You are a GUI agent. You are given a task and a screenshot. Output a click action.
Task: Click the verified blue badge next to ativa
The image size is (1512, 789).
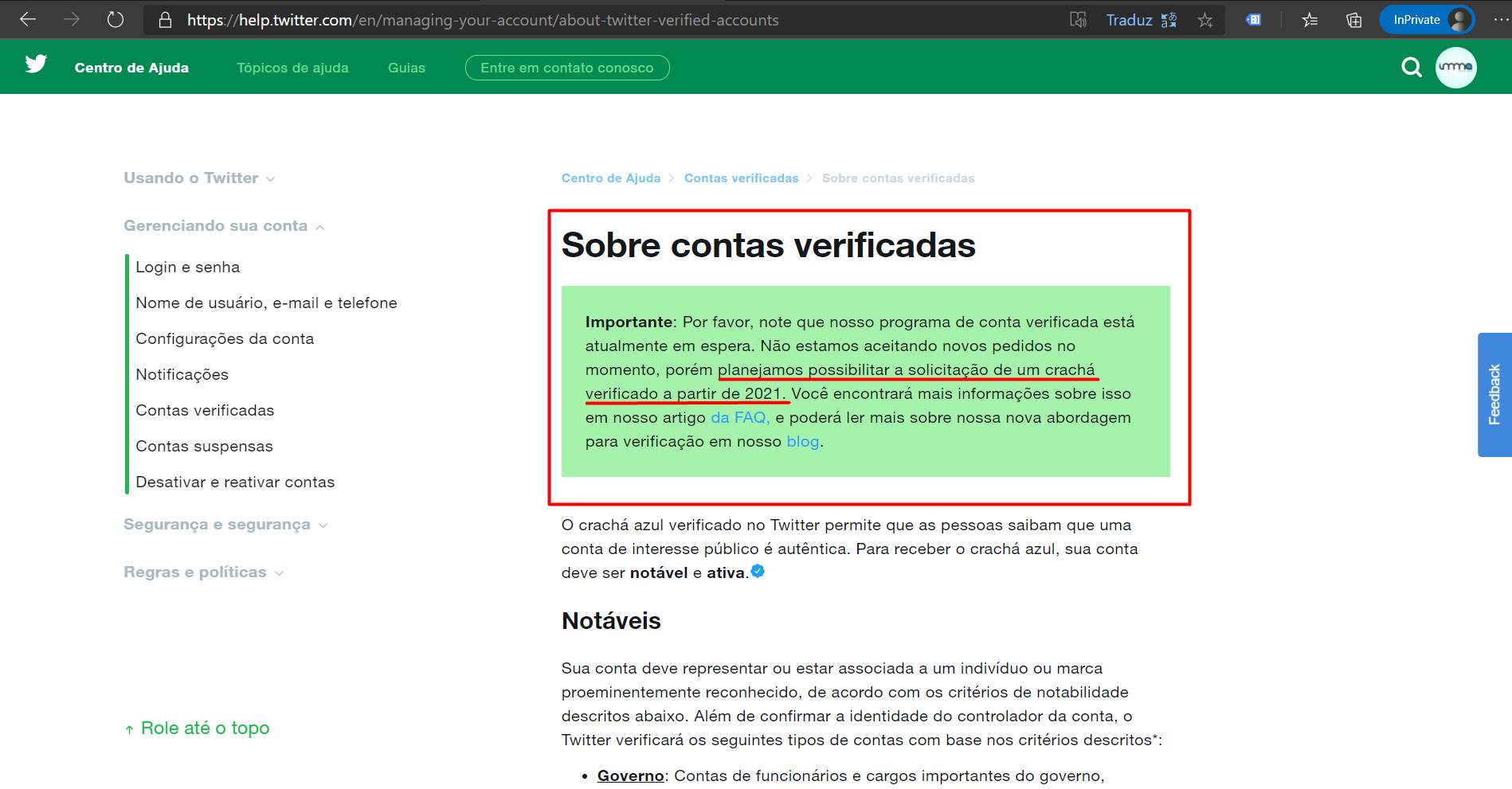pyautogui.click(x=757, y=572)
